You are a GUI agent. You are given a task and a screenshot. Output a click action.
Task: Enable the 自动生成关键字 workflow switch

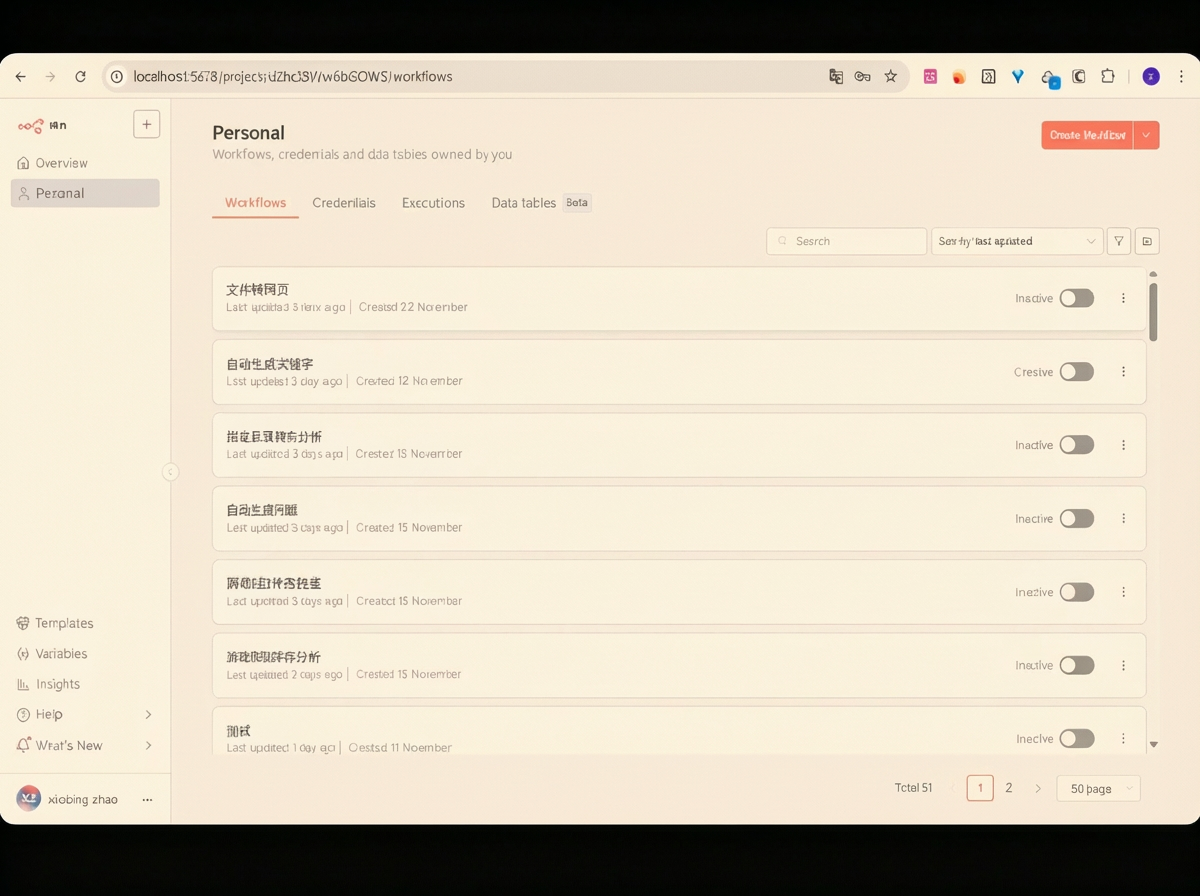point(1077,371)
